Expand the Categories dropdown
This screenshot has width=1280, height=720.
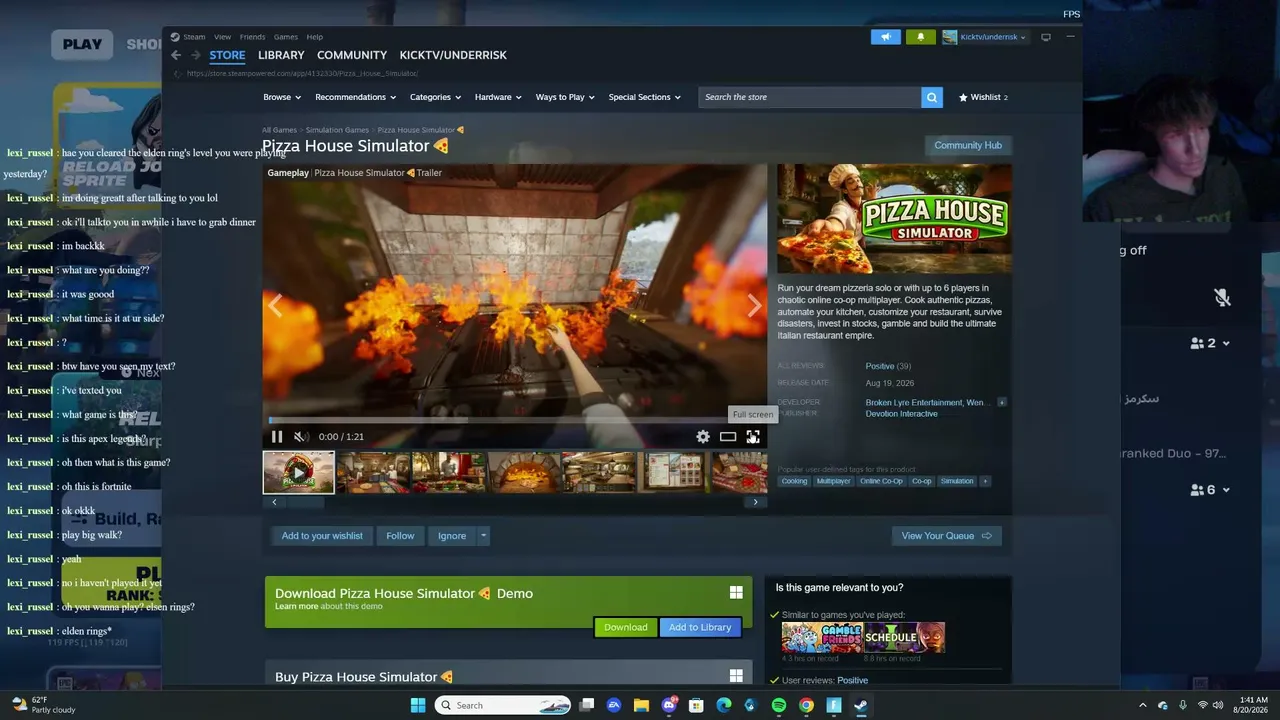(435, 97)
